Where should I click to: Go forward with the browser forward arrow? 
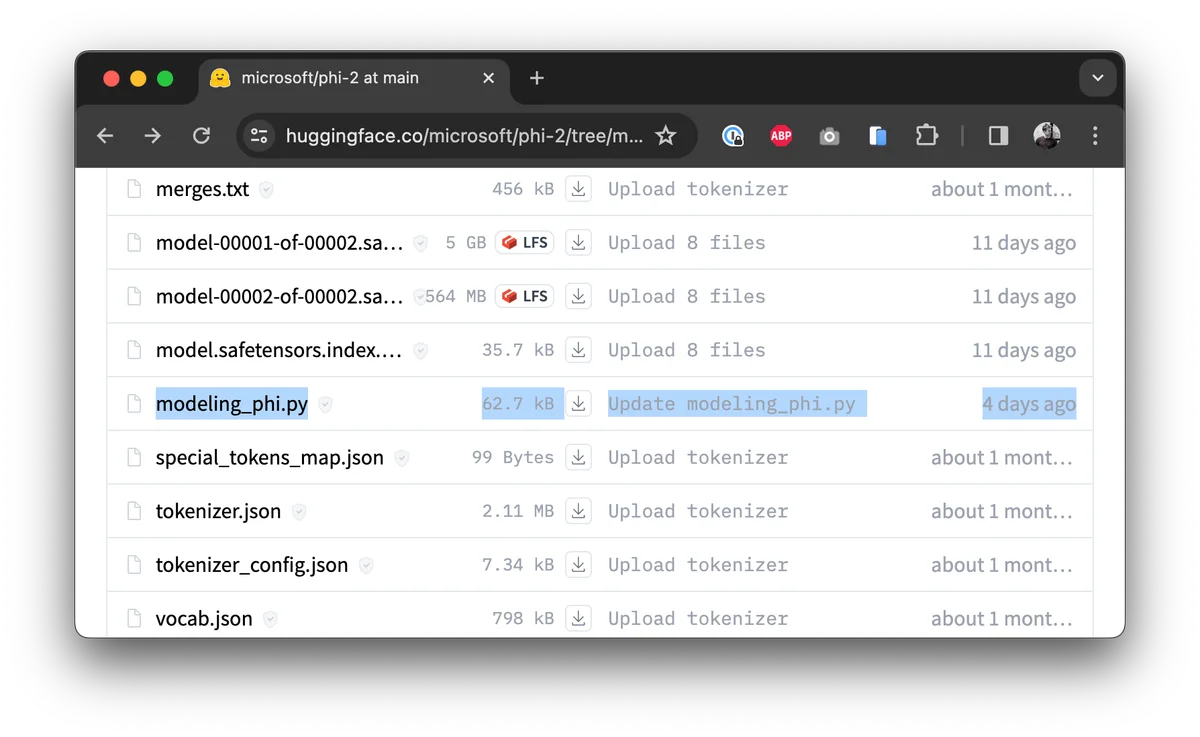point(153,136)
